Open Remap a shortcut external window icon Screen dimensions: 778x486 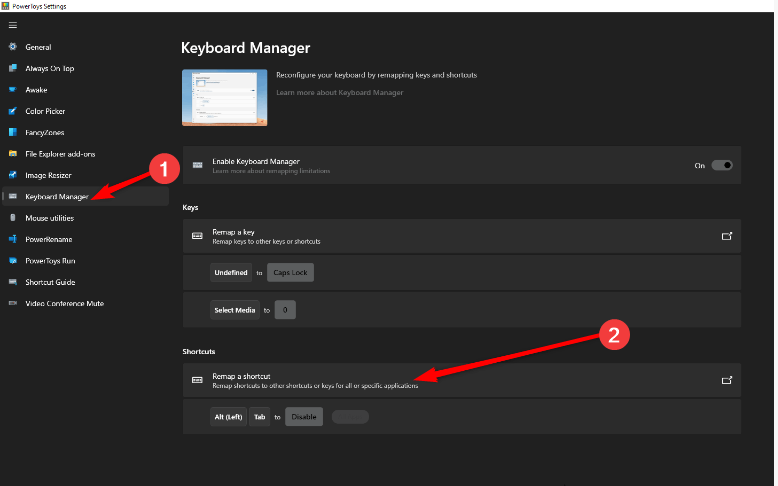click(727, 380)
